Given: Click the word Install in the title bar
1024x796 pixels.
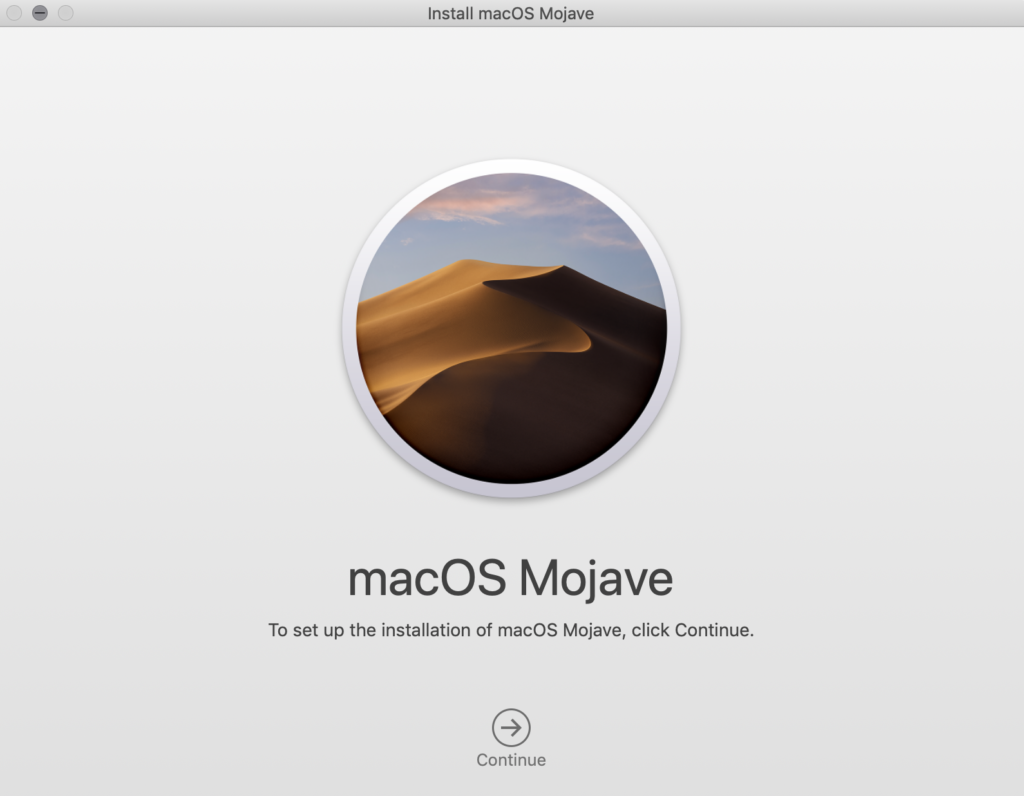Looking at the screenshot, I should pyautogui.click(x=449, y=13).
